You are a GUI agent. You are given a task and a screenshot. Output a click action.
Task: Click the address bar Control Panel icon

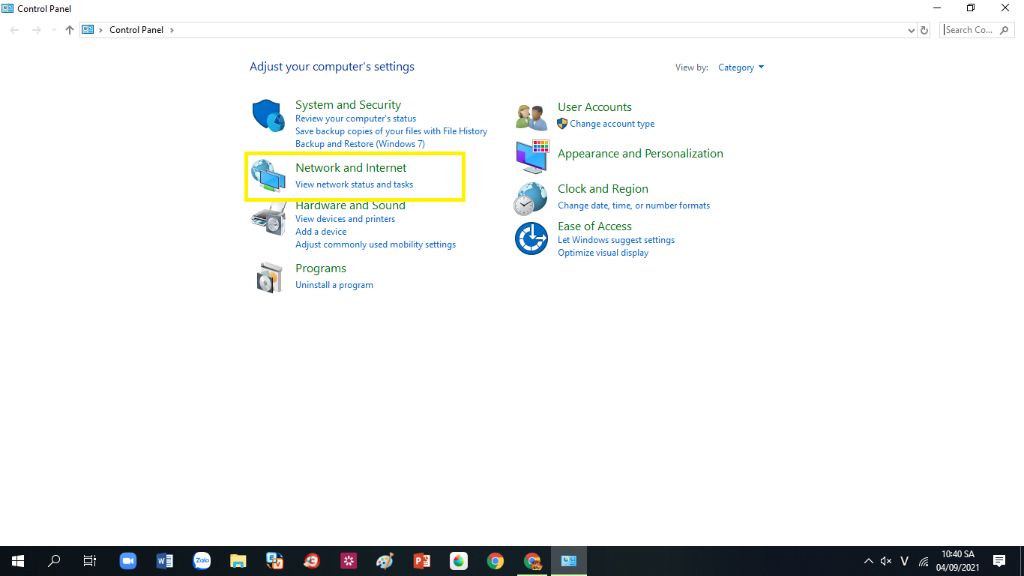pyautogui.click(x=88, y=30)
